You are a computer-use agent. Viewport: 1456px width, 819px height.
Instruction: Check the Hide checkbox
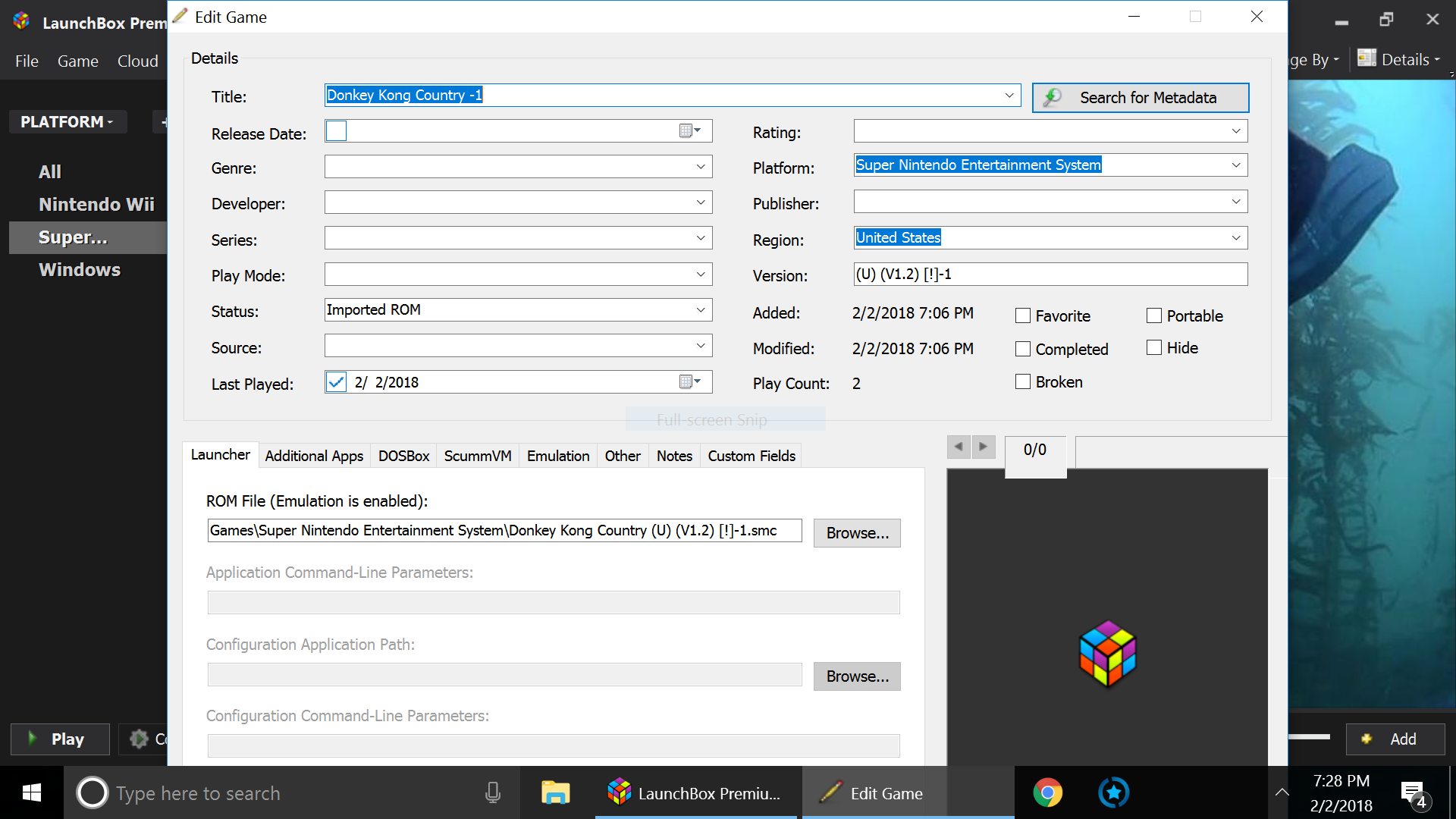[1154, 347]
